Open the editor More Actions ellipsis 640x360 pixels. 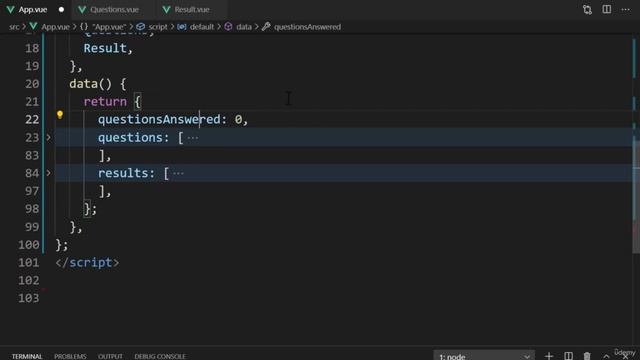click(x=625, y=9)
